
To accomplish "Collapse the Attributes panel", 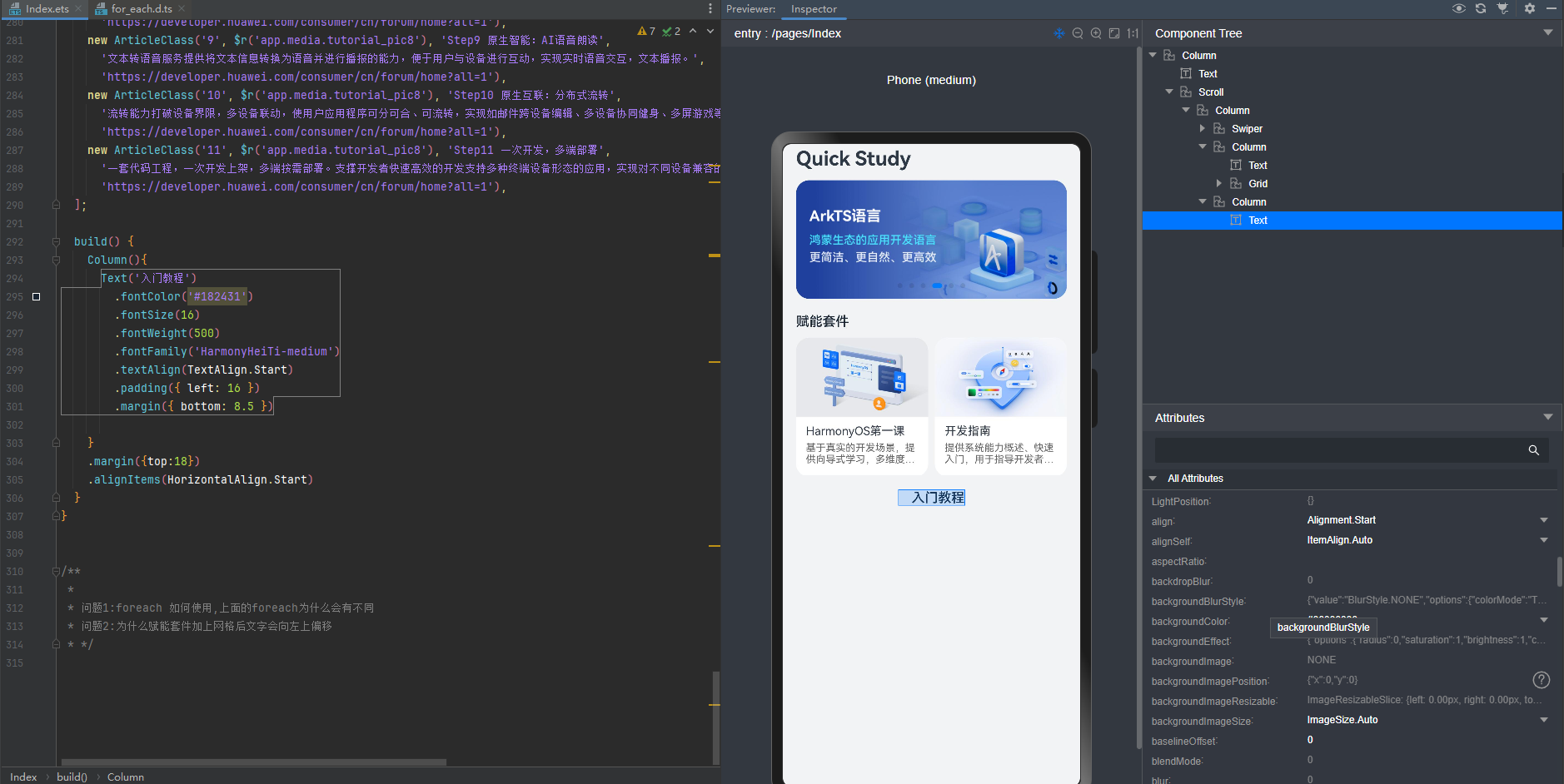I will [1548, 417].
